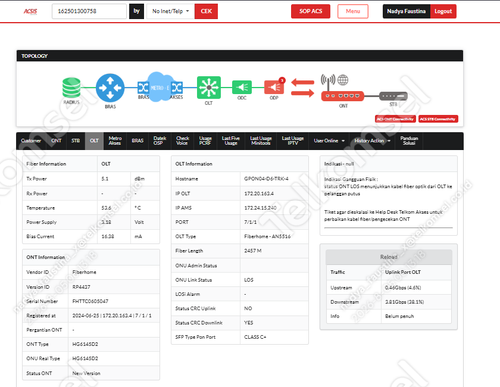Open the BRAS tab in the black tab bar
The image size is (500, 387).
click(137, 141)
